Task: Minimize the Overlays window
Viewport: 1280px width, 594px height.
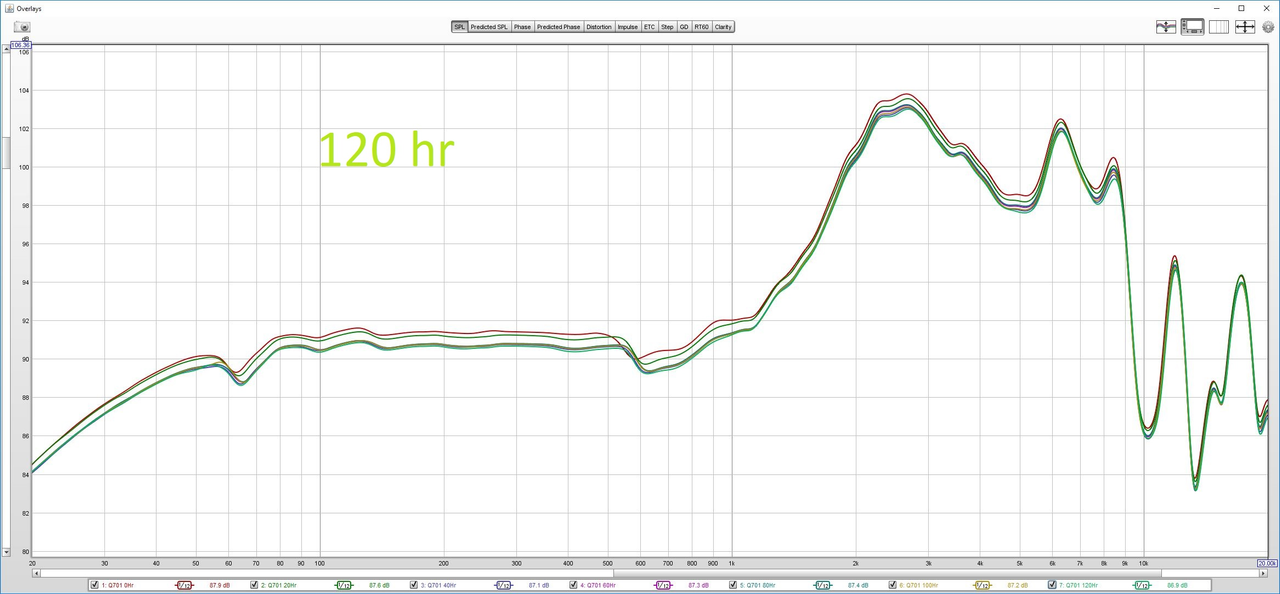Action: (1218, 8)
